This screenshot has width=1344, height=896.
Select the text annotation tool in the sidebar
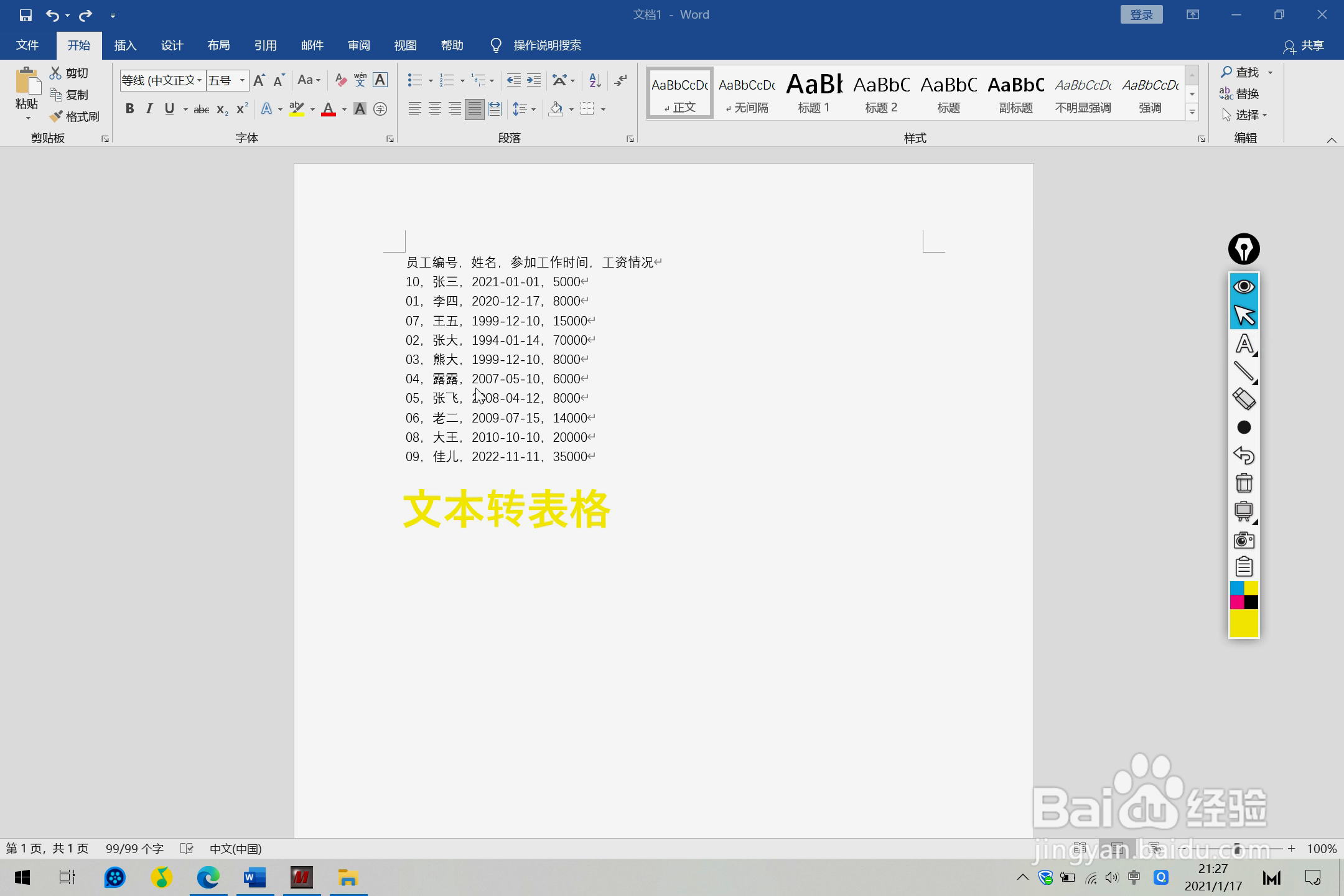tap(1243, 344)
